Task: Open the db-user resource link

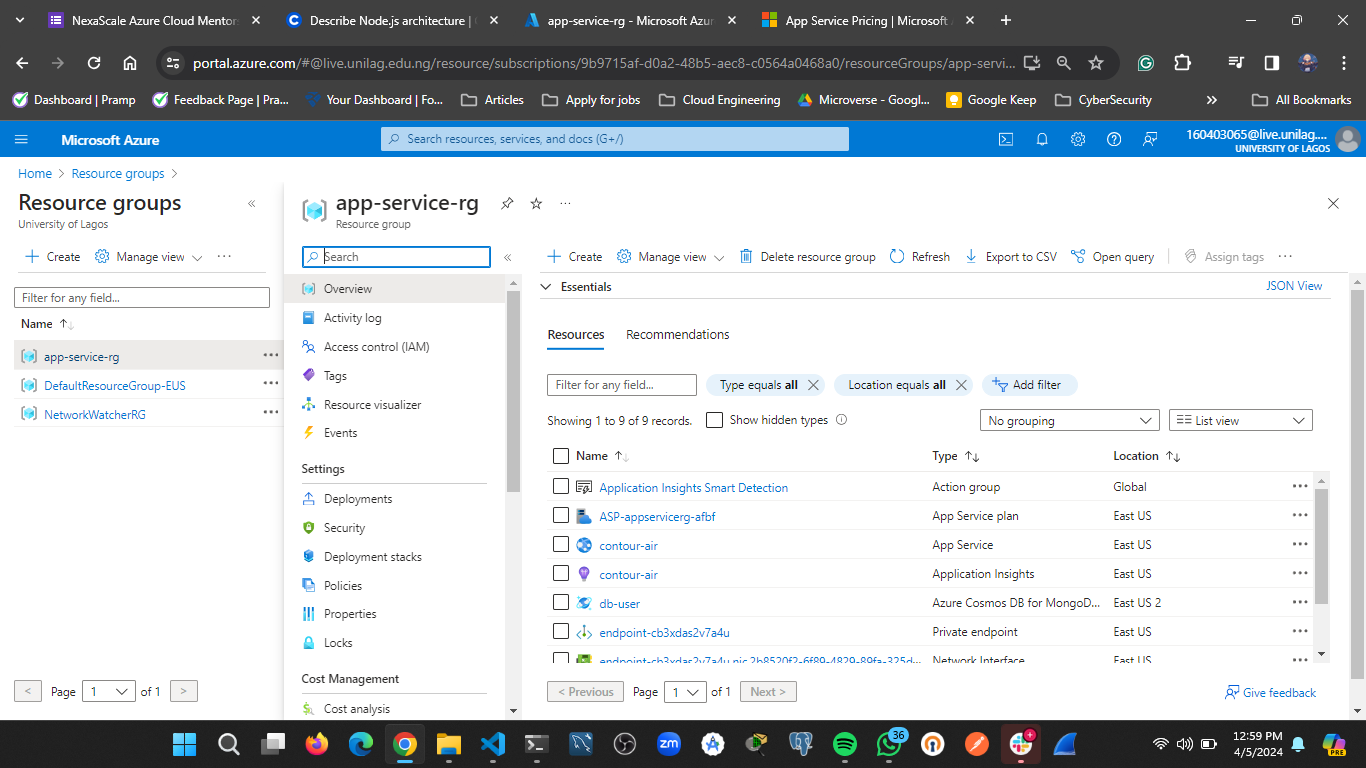Action: (x=620, y=604)
